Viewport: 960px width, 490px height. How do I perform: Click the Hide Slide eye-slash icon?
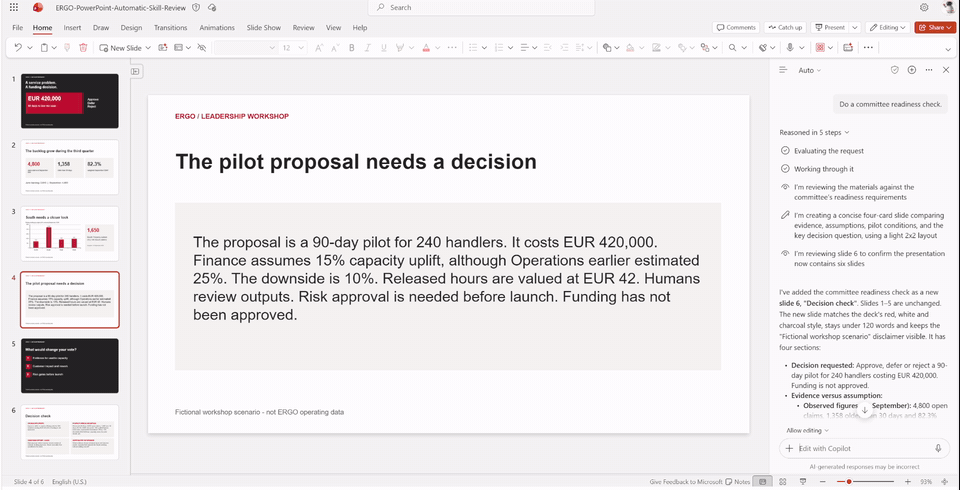202,47
